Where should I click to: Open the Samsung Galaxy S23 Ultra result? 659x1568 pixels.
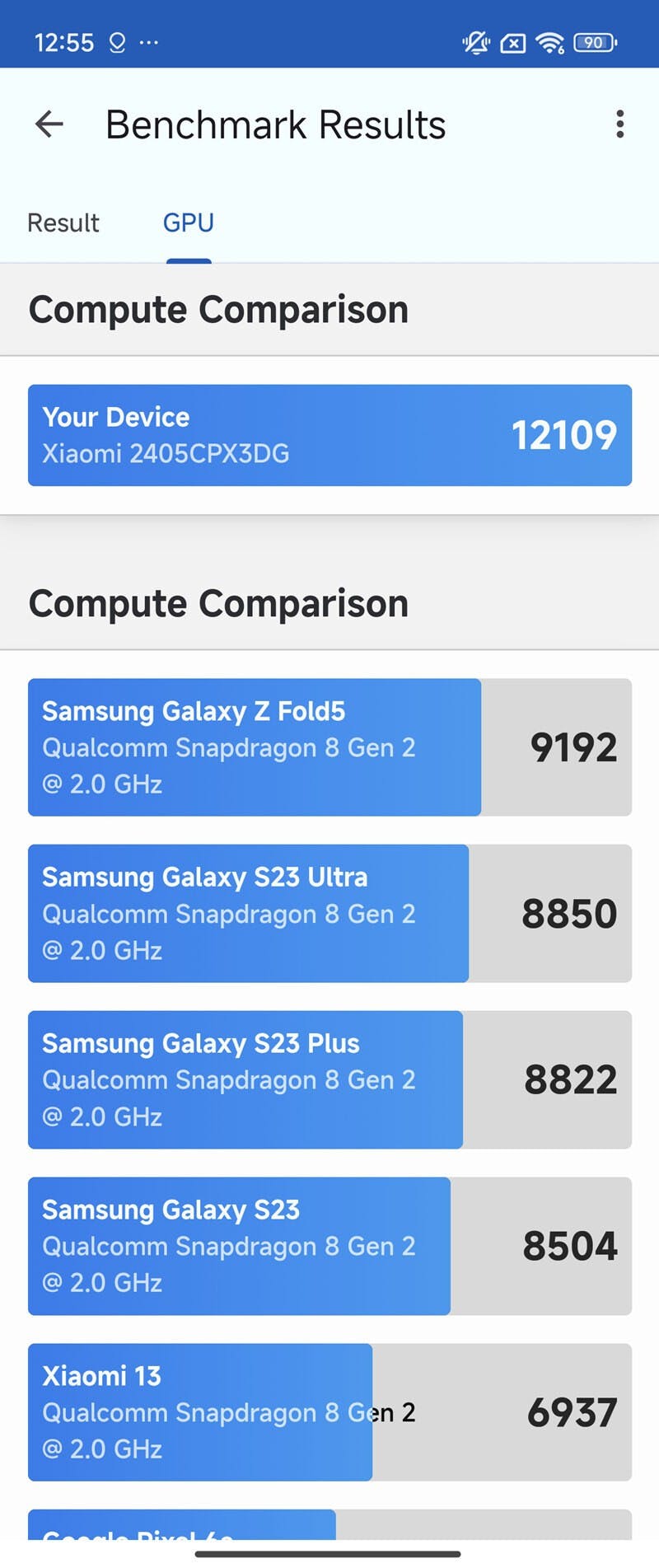[x=329, y=913]
